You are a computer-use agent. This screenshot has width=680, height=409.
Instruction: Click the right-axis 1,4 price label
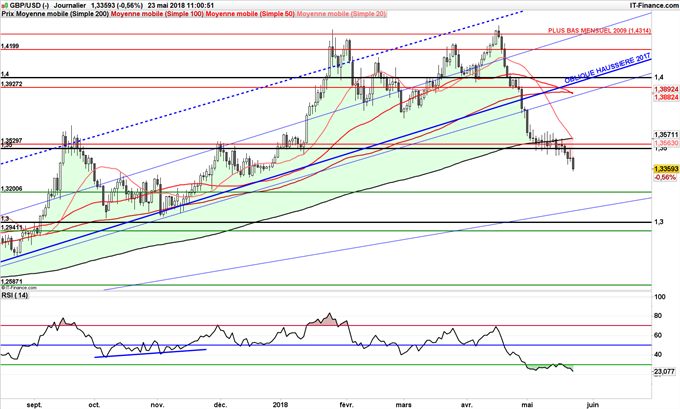point(659,77)
